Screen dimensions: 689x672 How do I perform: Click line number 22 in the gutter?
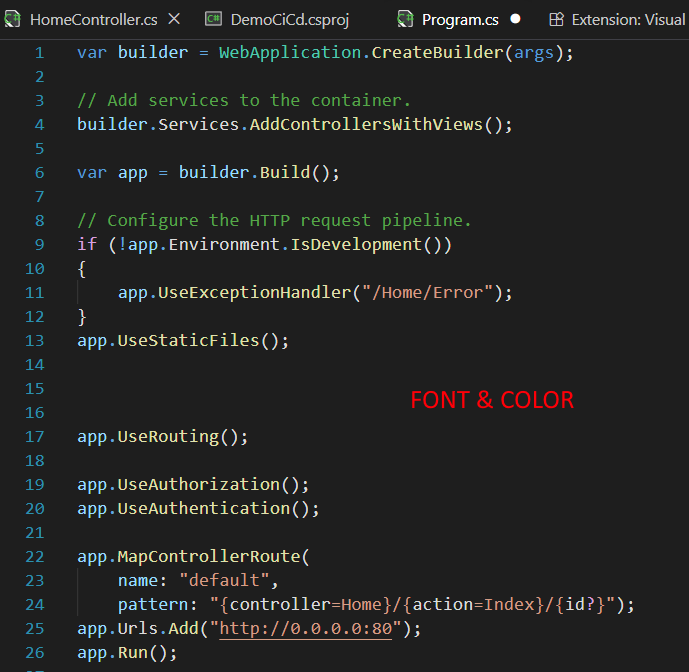[x=35, y=557]
